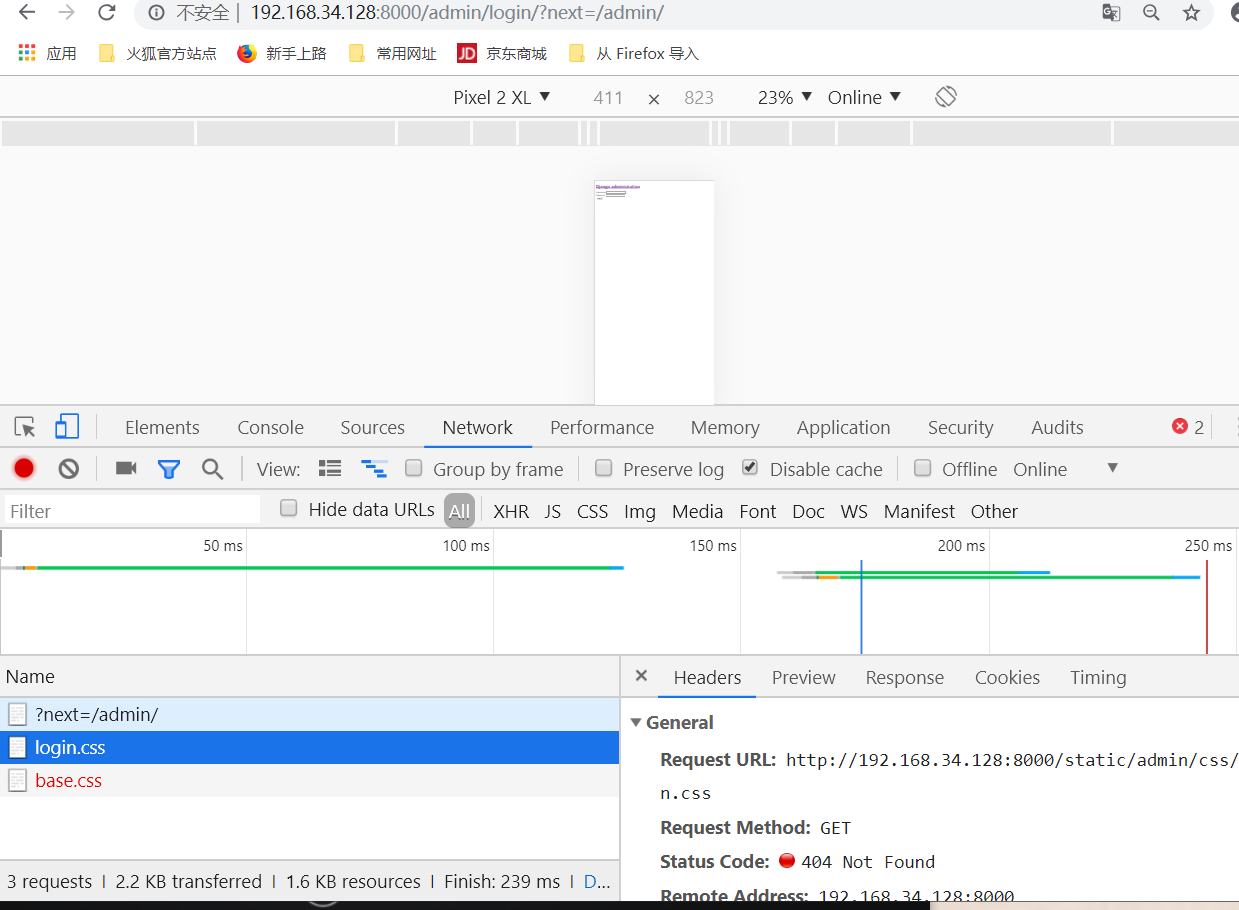The width and height of the screenshot is (1239, 910).
Task: Click the rotate device orientation icon
Action: click(946, 97)
